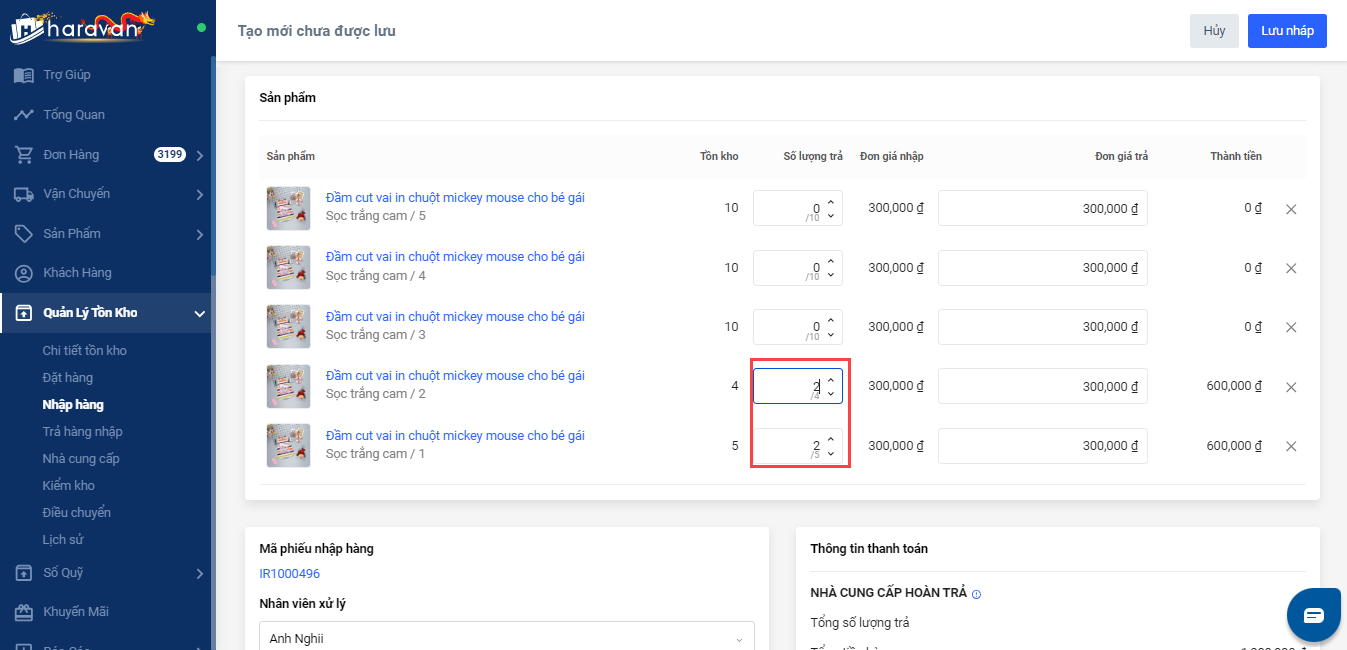
Task: Open Khách Hàng customers page
Action: pyautogui.click(x=77, y=273)
